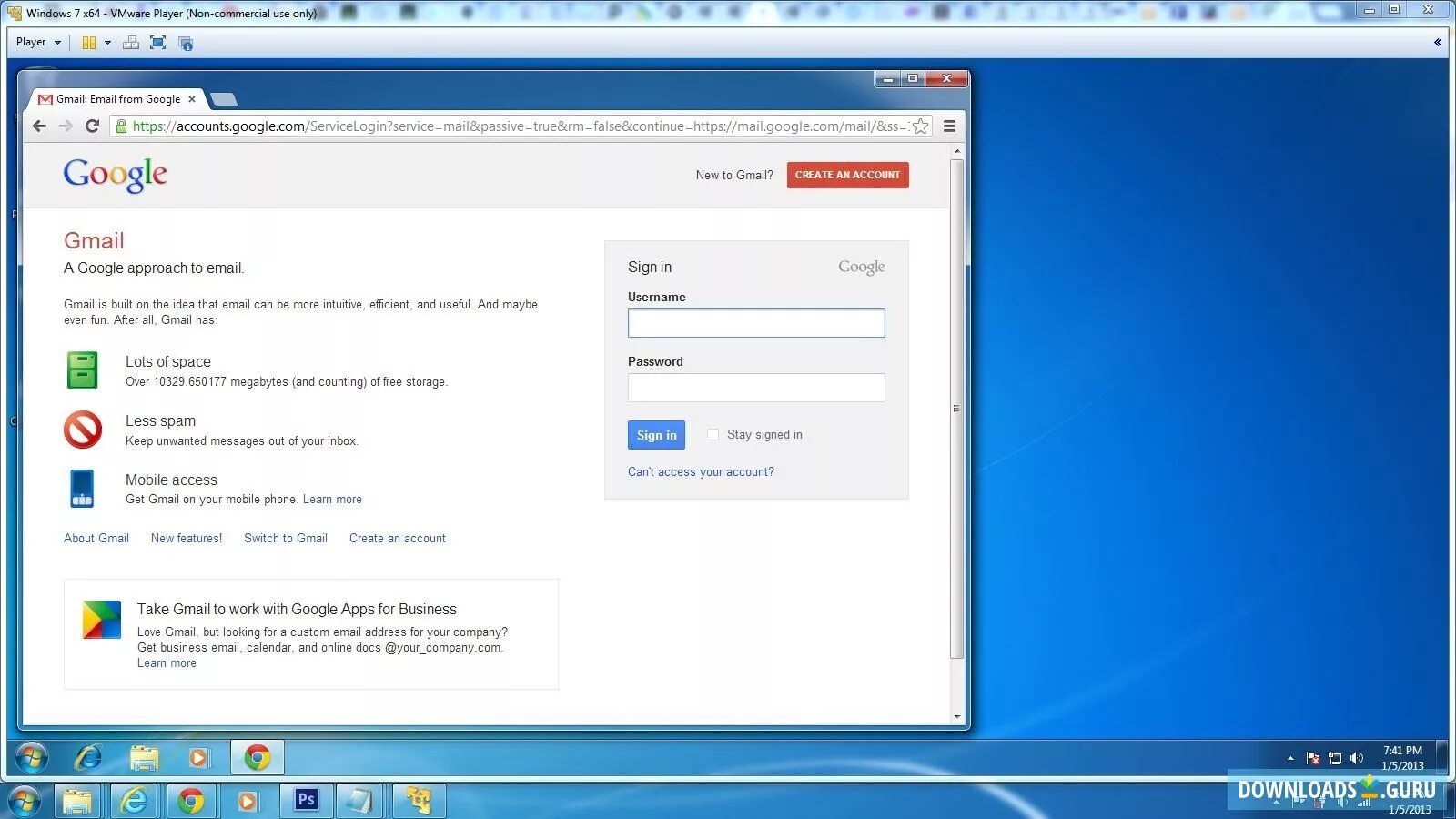
Task: Click the address bar URL
Action: click(x=519, y=126)
